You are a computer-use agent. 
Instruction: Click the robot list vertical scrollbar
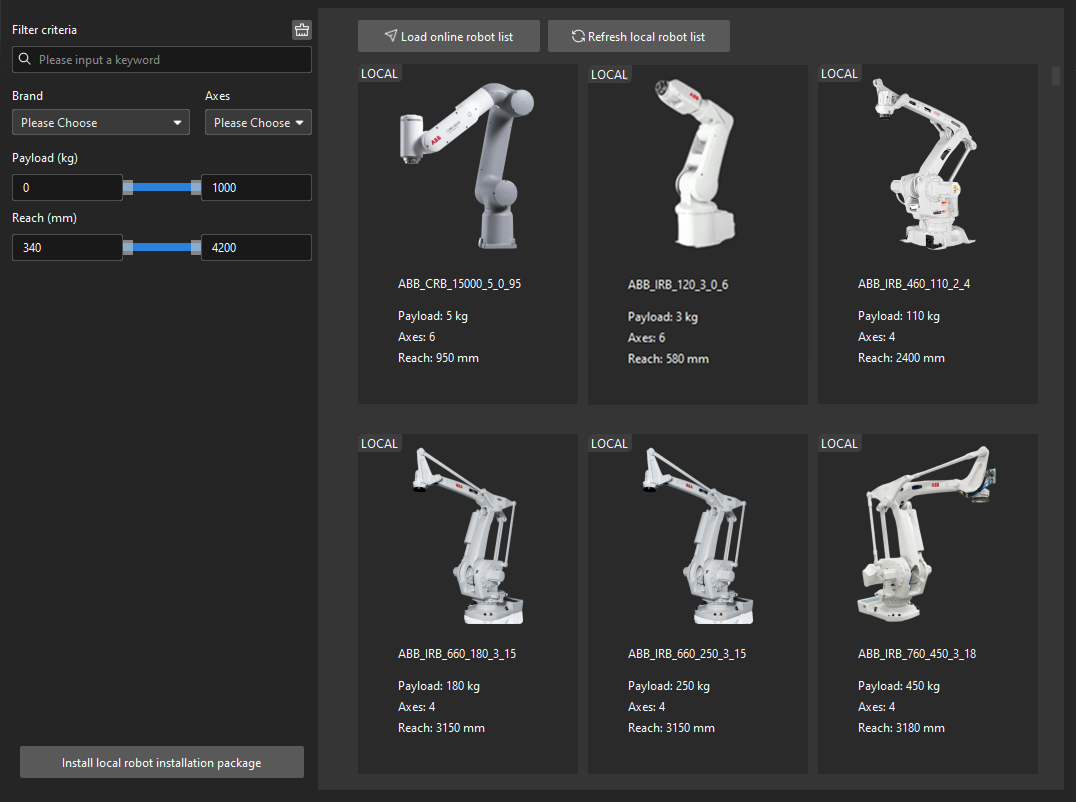pyautogui.click(x=1056, y=77)
